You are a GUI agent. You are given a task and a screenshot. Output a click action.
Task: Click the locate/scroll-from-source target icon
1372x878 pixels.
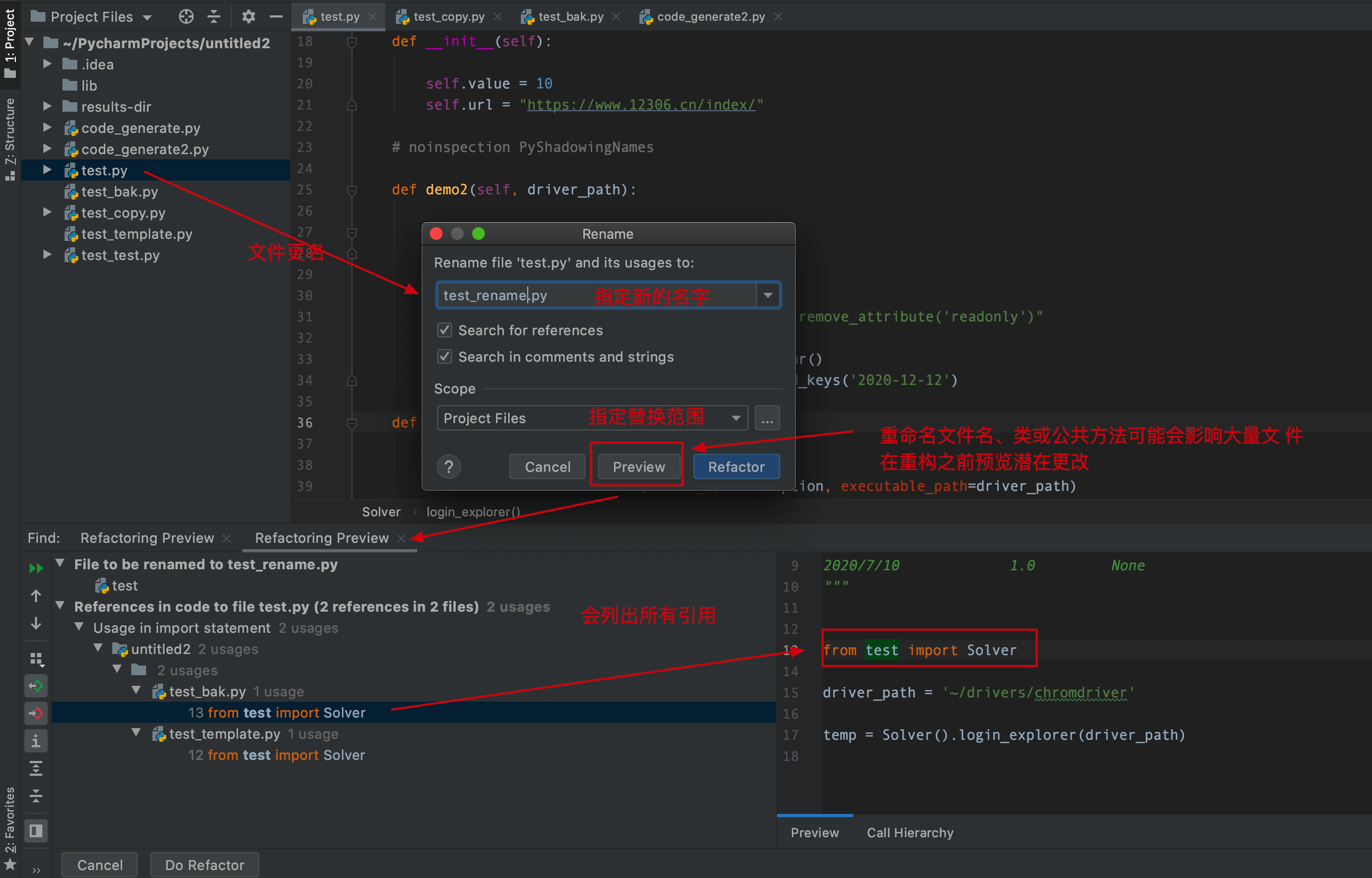point(186,16)
